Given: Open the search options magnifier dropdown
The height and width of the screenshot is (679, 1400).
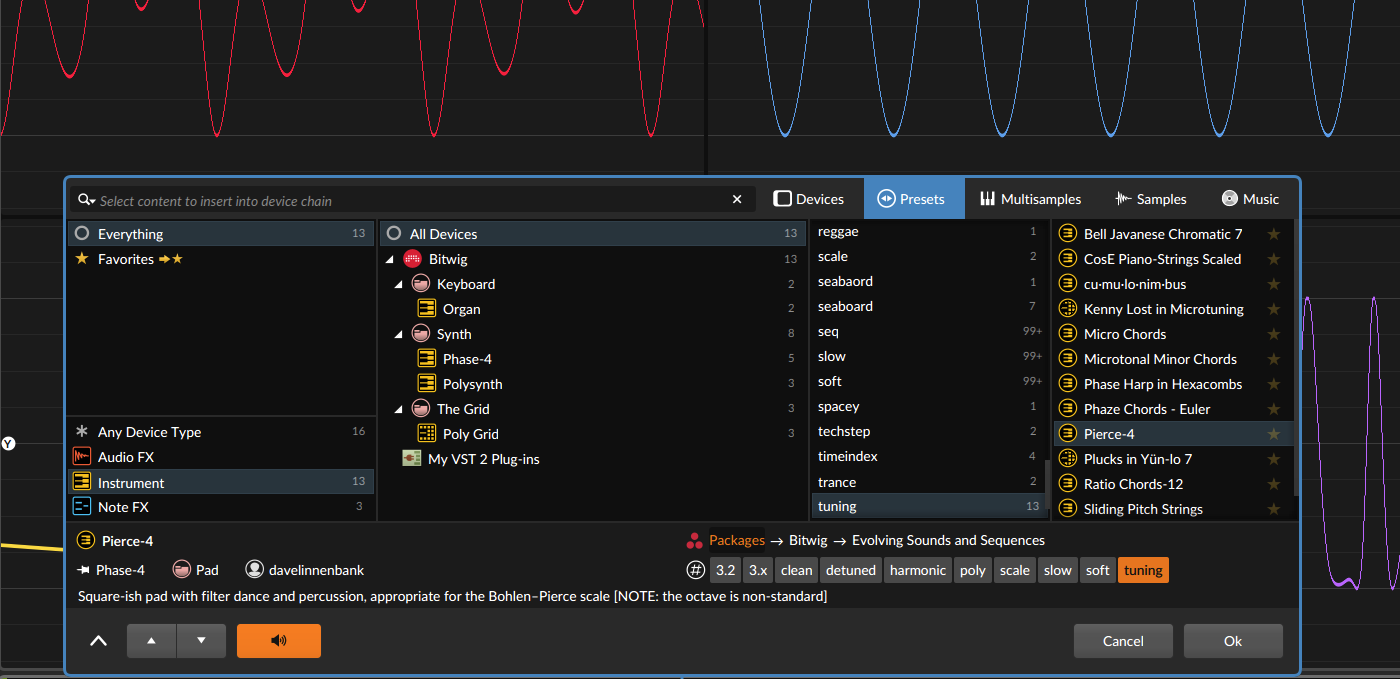Looking at the screenshot, I should click(86, 200).
